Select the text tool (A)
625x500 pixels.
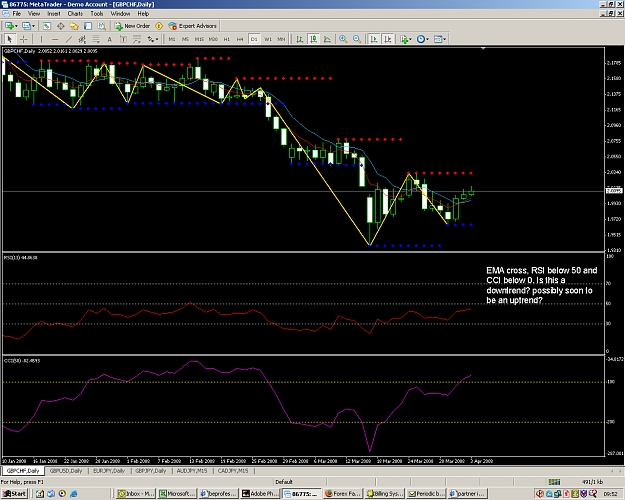click(x=110, y=39)
